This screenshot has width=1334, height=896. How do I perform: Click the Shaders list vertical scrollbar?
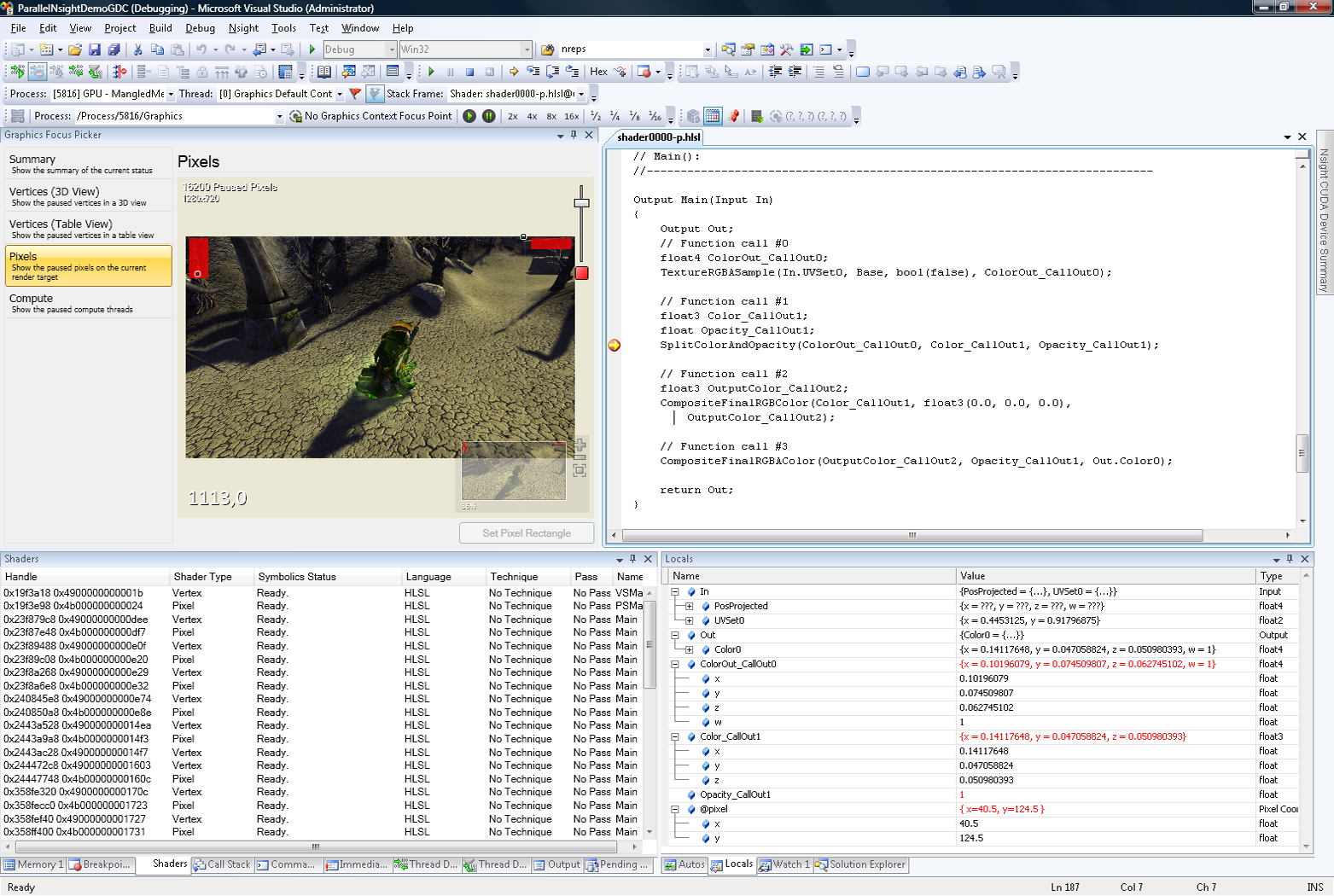(650, 711)
